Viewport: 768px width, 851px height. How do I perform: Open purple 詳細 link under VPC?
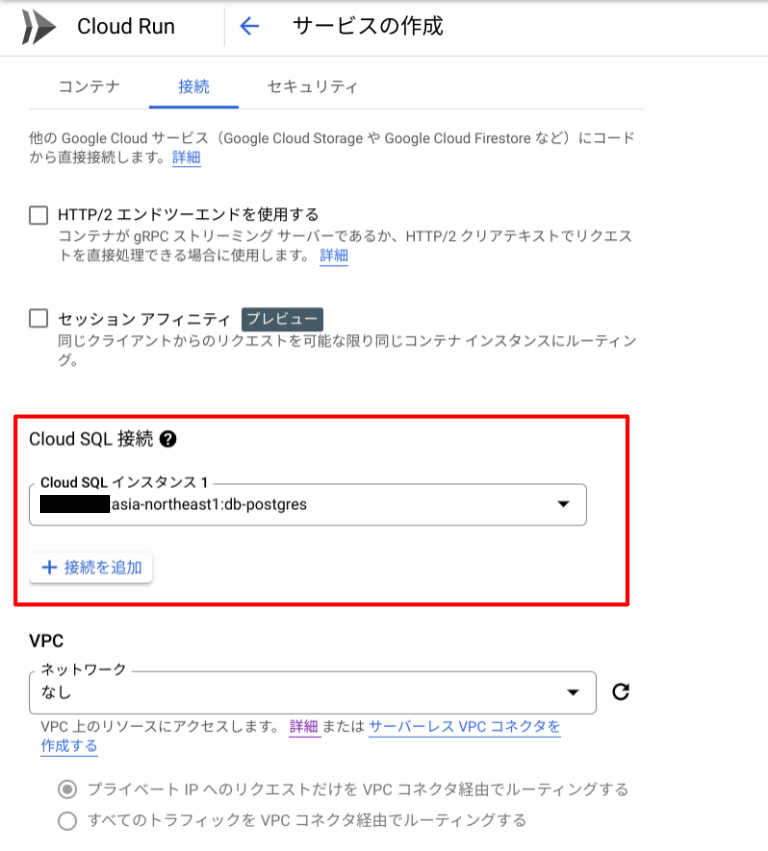point(304,727)
